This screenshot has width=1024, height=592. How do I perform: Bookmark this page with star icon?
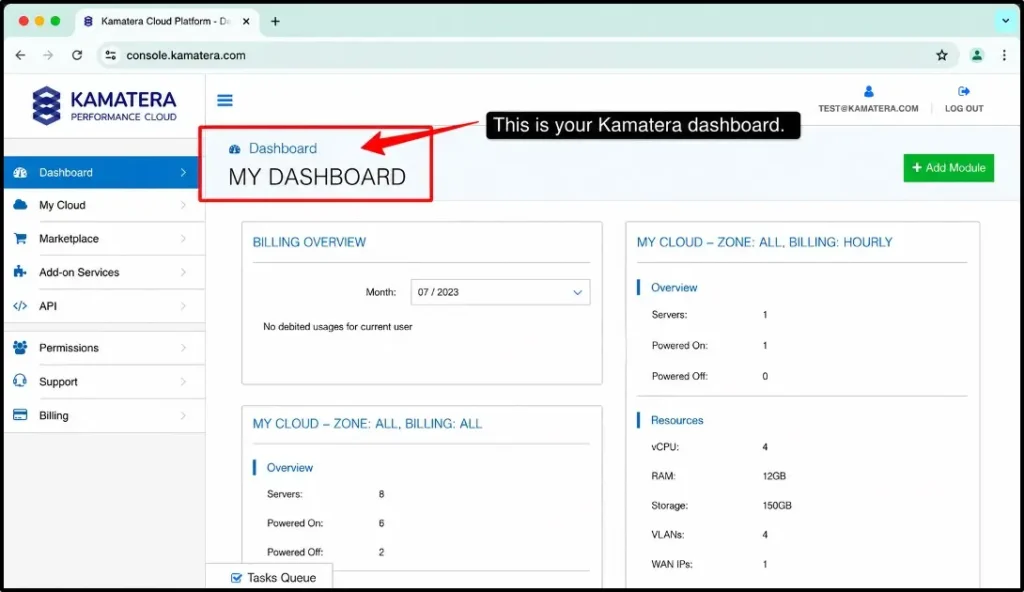942,55
